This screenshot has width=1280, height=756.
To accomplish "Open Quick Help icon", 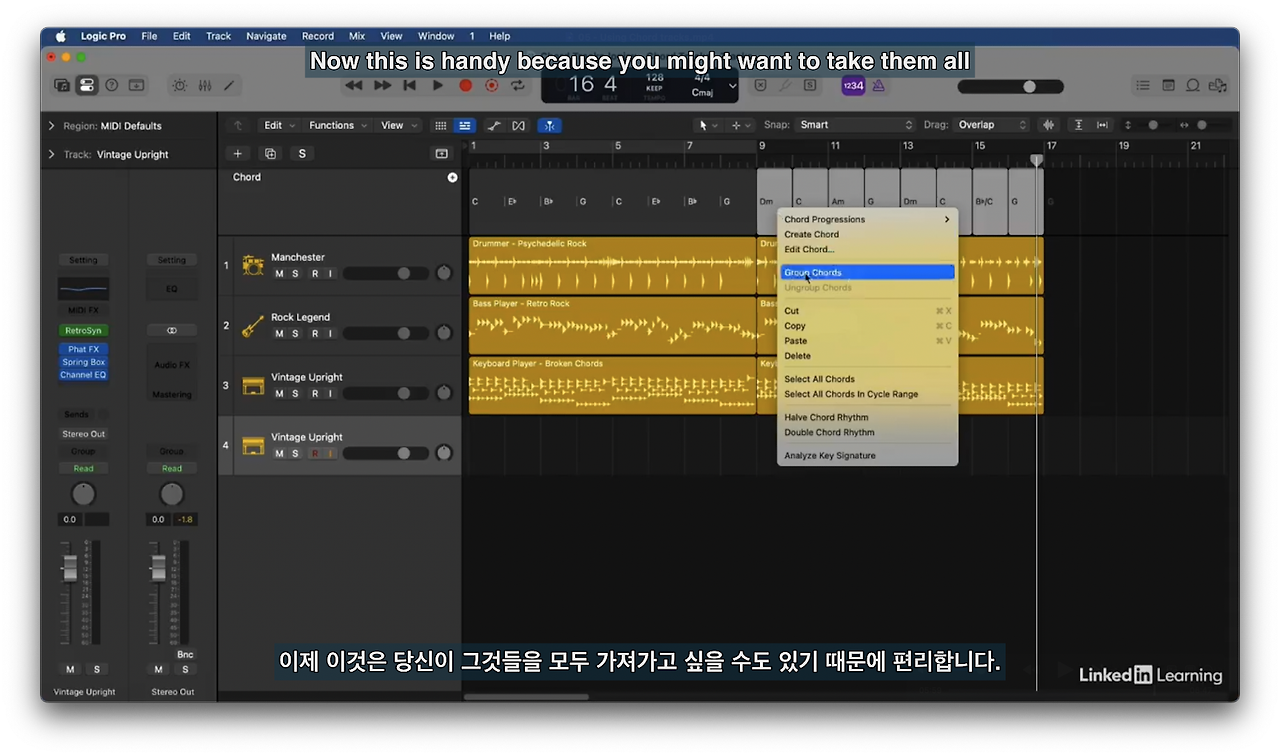I will (112, 86).
